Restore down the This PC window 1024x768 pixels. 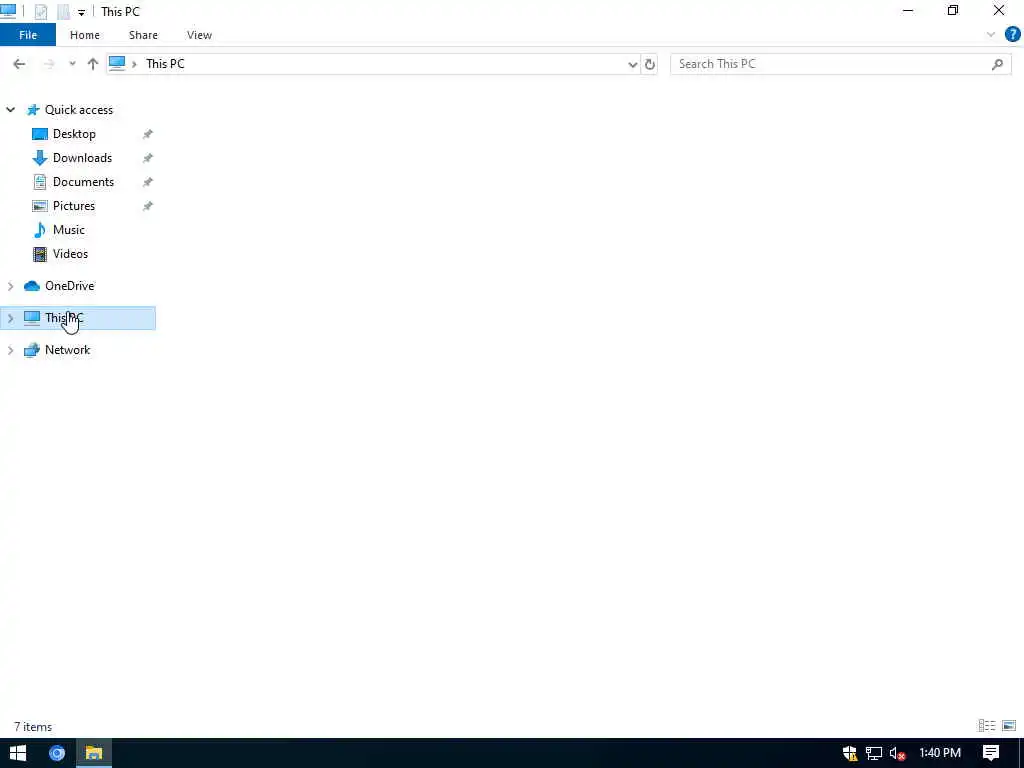(953, 11)
